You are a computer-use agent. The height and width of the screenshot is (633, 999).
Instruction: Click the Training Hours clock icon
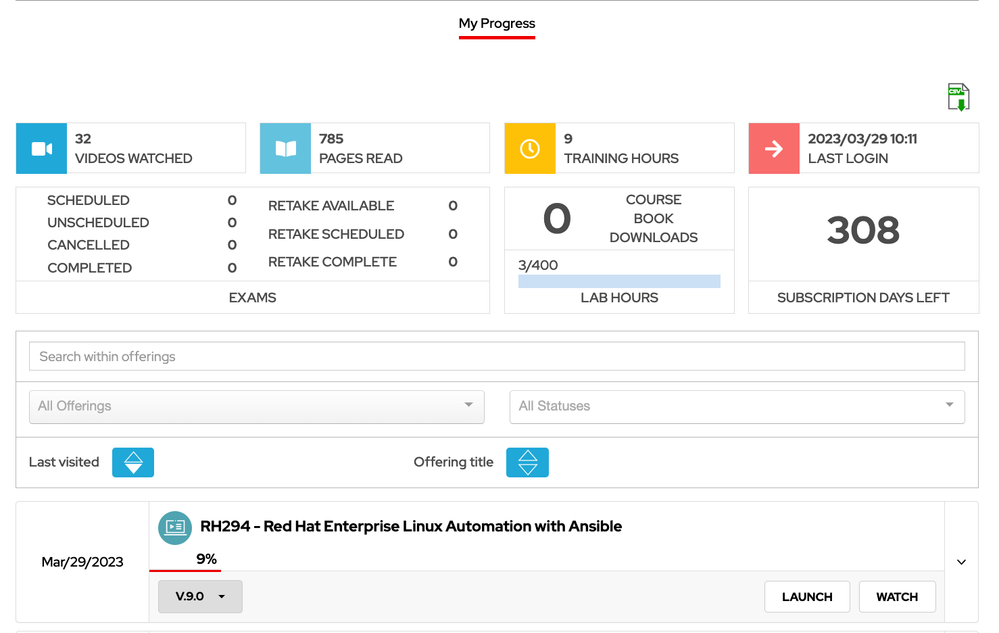(530, 149)
